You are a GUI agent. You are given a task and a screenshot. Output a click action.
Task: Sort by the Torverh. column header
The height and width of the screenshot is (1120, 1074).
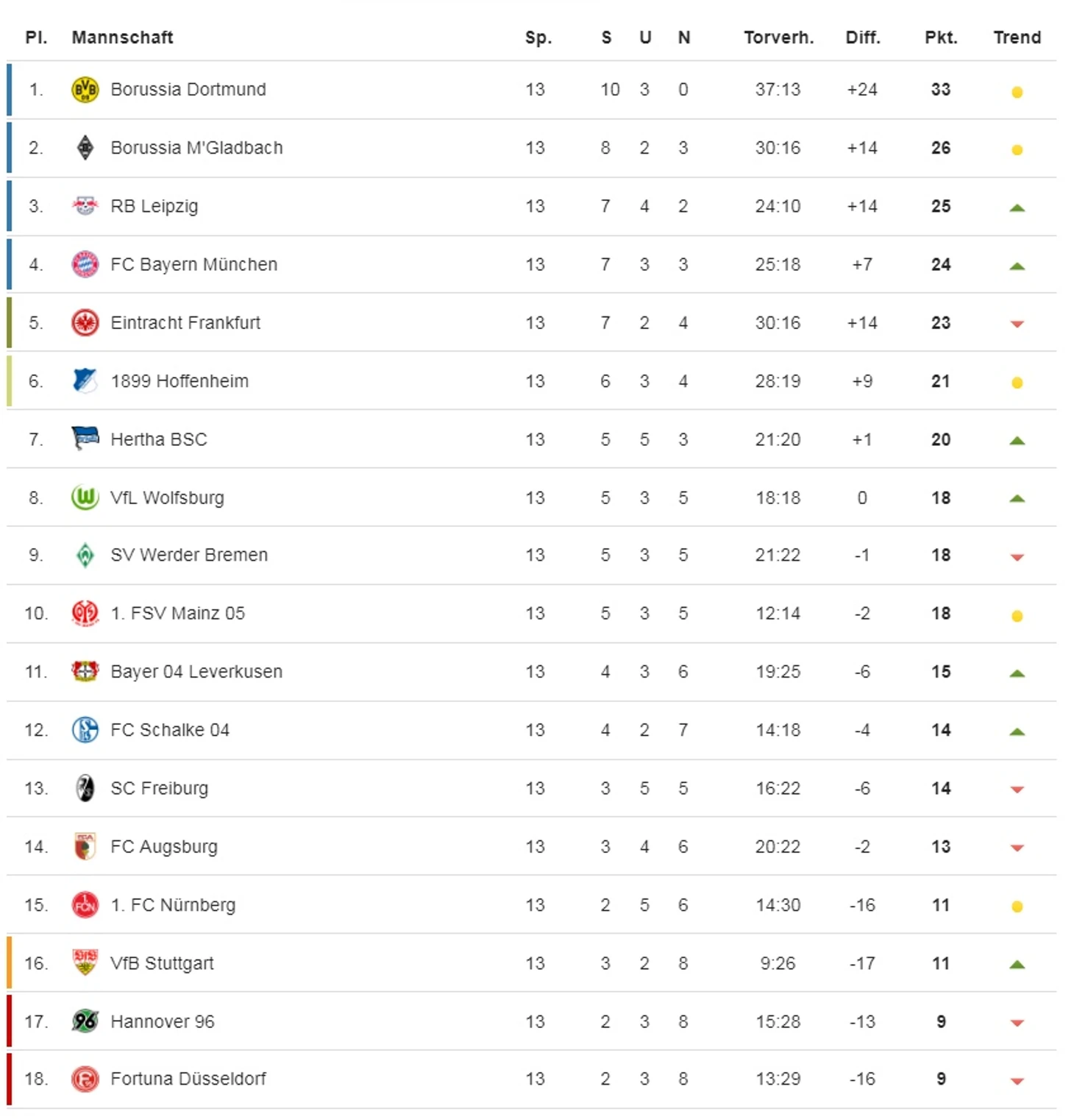[778, 38]
